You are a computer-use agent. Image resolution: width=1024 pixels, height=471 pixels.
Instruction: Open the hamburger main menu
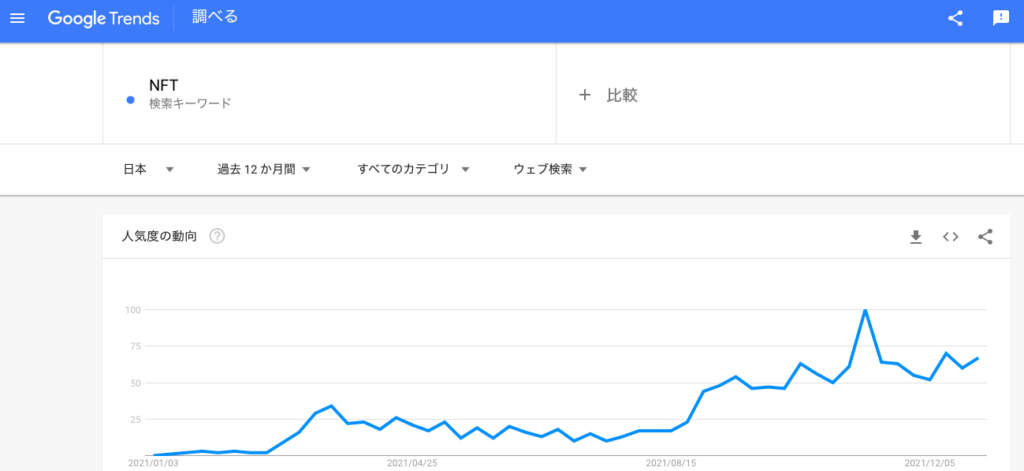click(18, 18)
